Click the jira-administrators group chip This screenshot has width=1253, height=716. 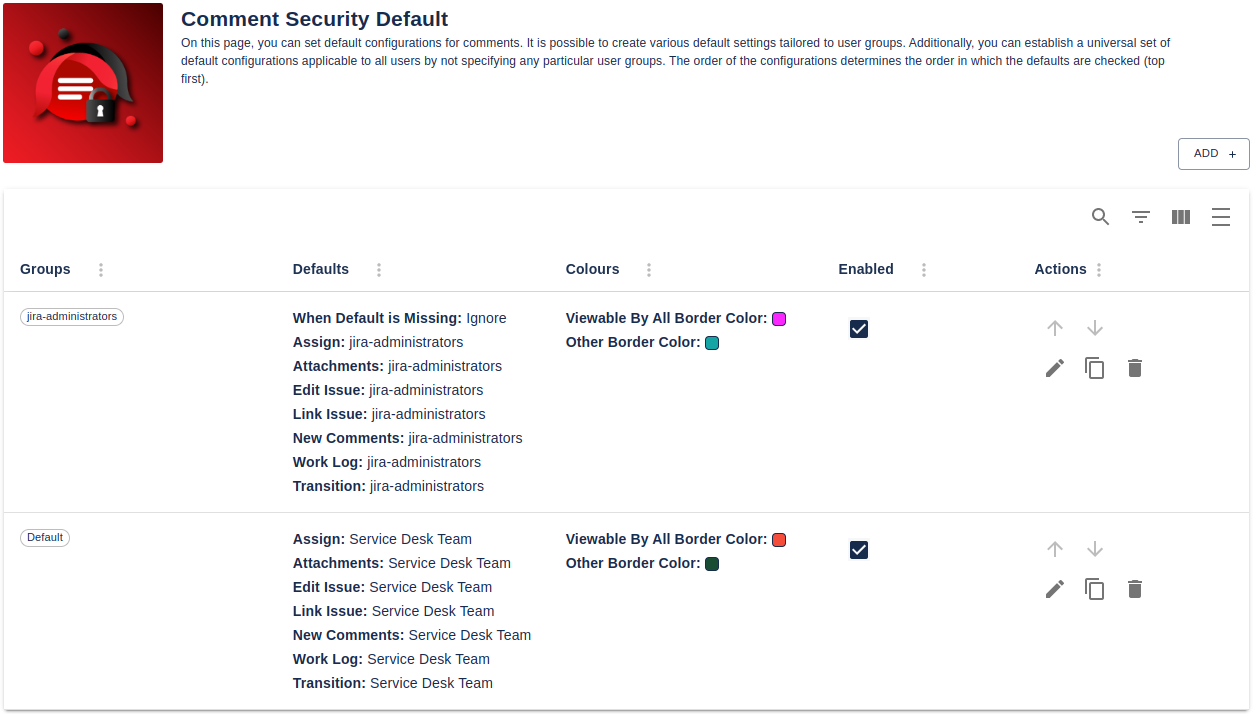(71, 316)
